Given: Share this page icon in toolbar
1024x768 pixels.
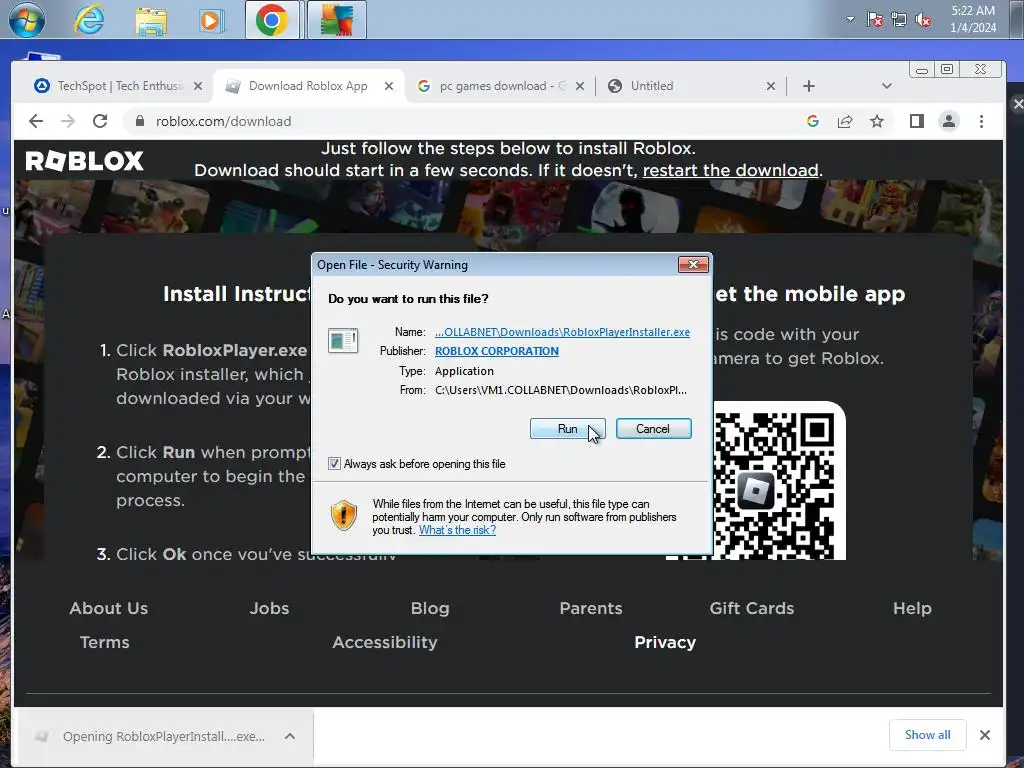Looking at the screenshot, I should 844,121.
